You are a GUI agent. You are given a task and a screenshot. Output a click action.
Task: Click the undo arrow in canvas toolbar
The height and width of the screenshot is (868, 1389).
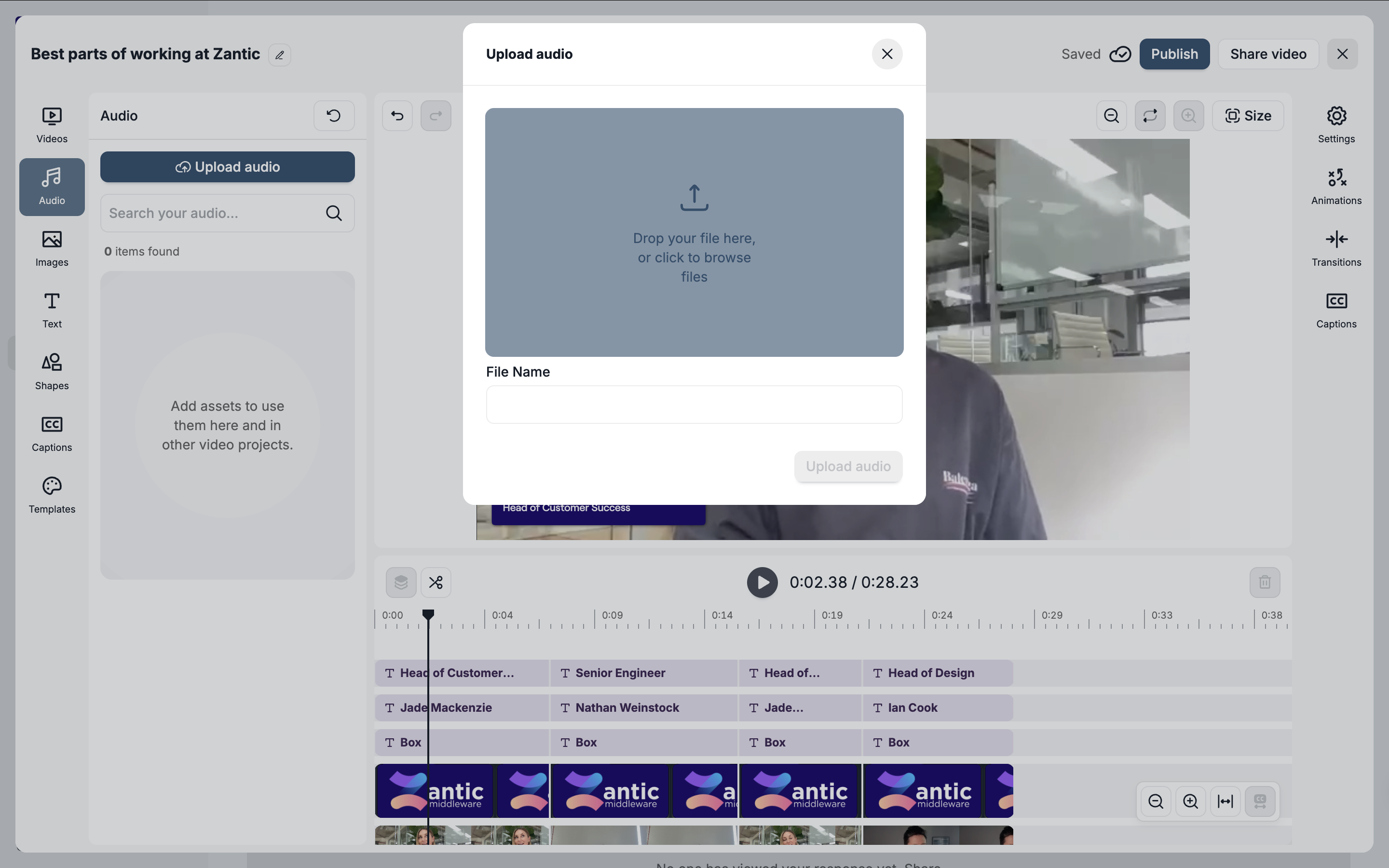coord(397,116)
